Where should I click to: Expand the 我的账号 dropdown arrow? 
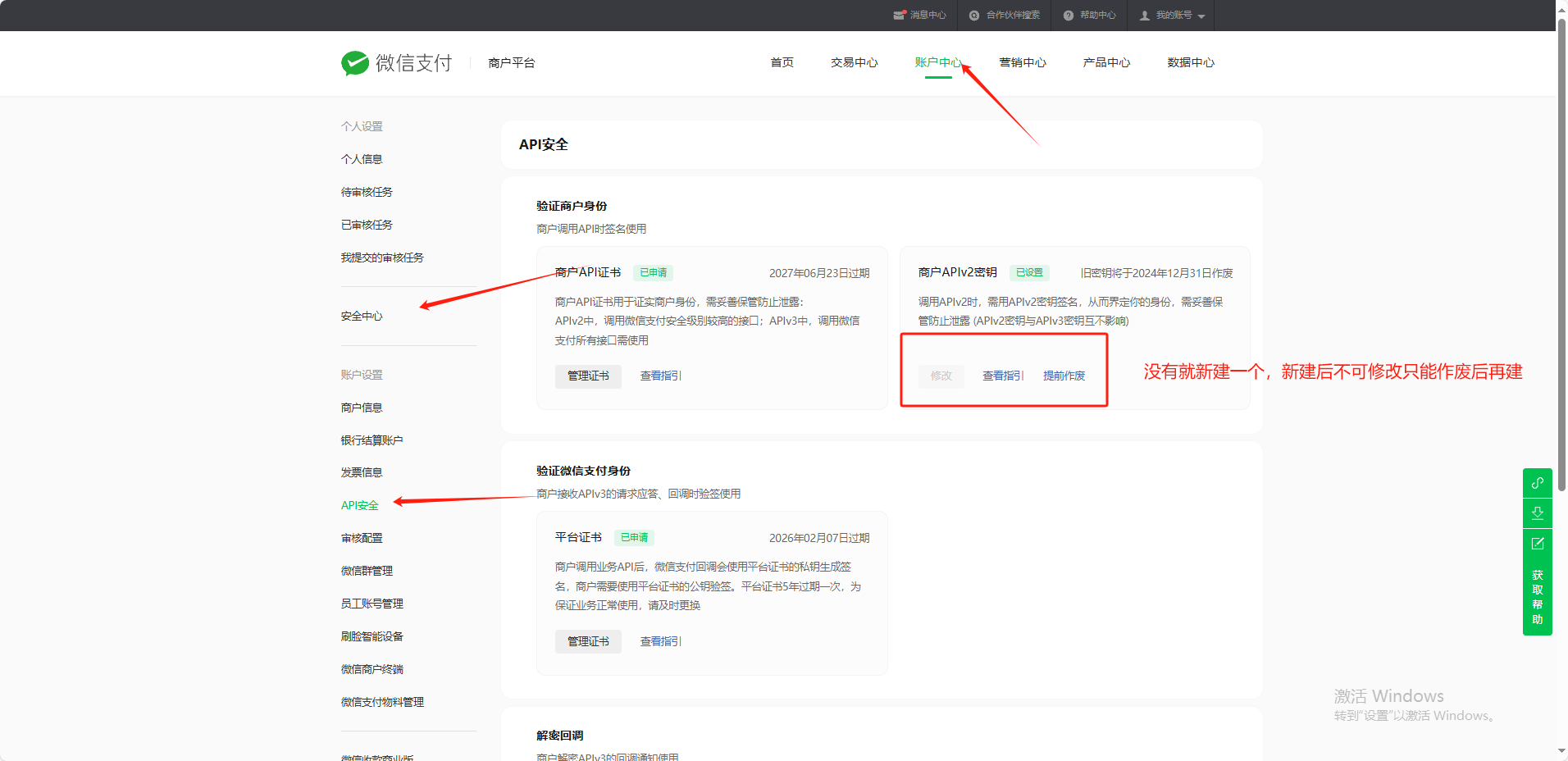[x=1201, y=16]
